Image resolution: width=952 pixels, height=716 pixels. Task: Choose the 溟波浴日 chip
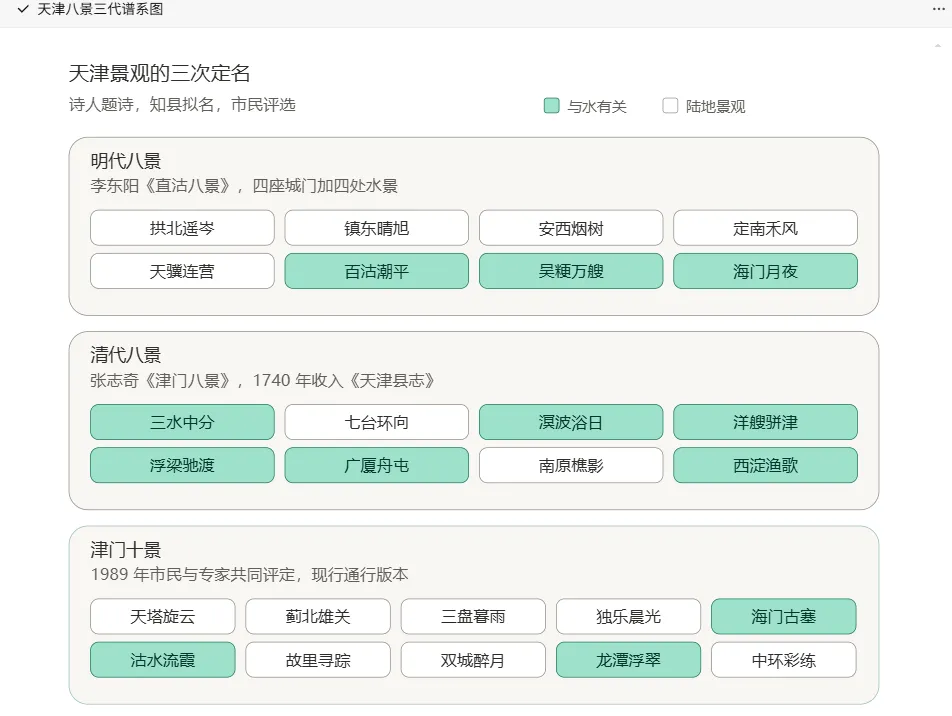[x=571, y=422]
